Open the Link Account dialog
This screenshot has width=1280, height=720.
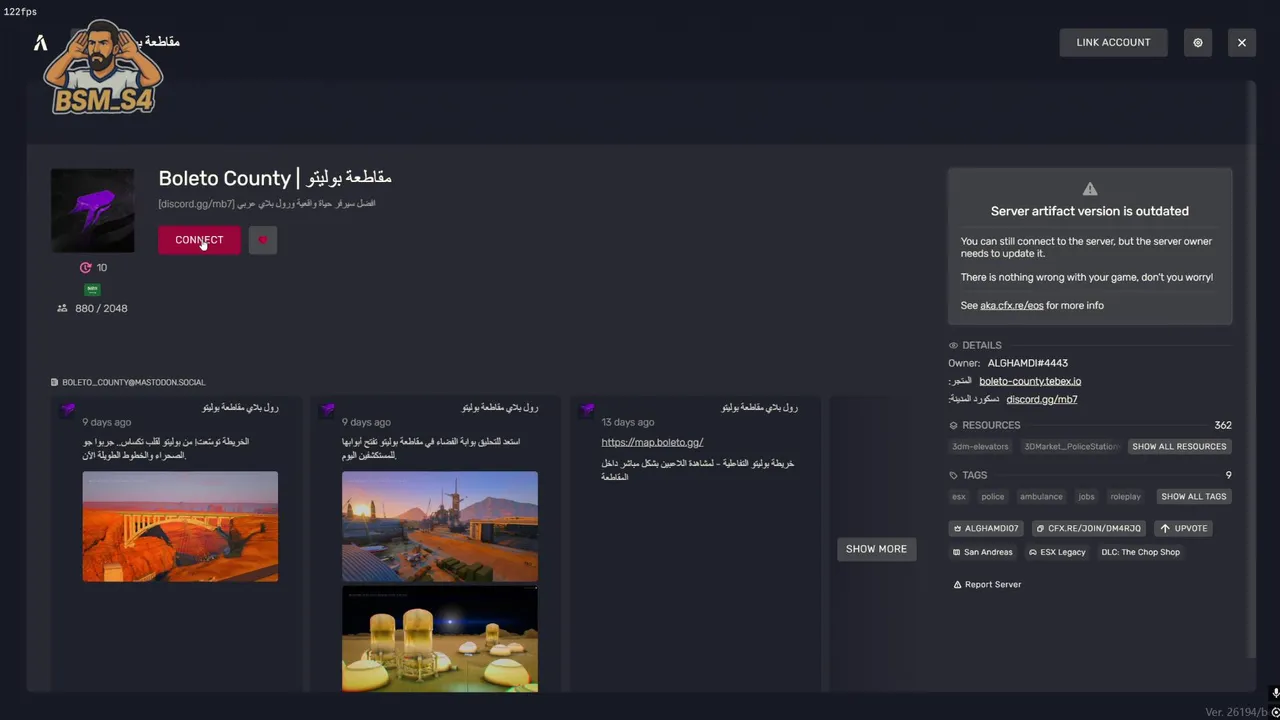point(1113,42)
